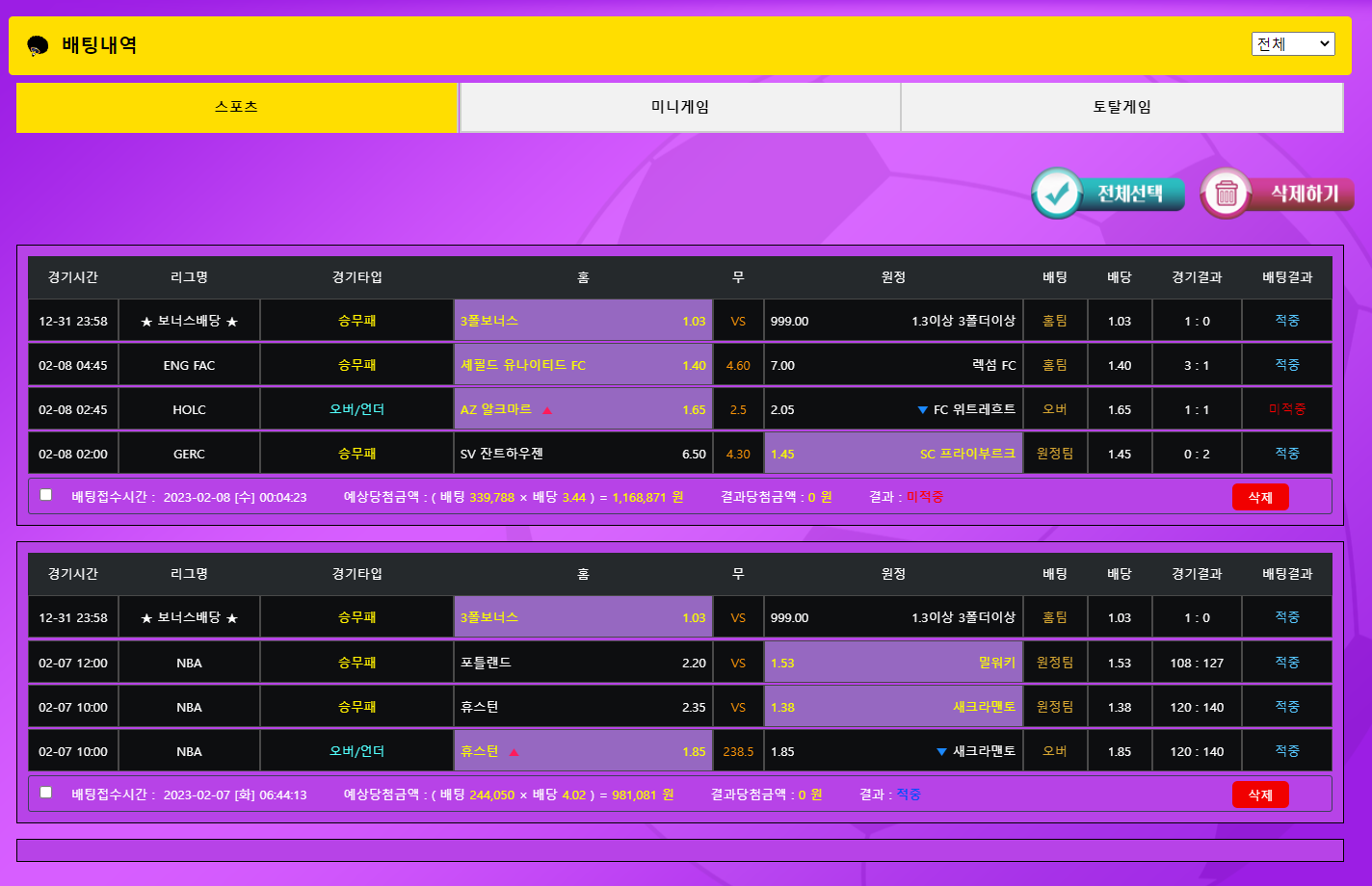Click the trash can icon on 삭제하기
The width and height of the screenshot is (1372, 886).
click(1227, 194)
